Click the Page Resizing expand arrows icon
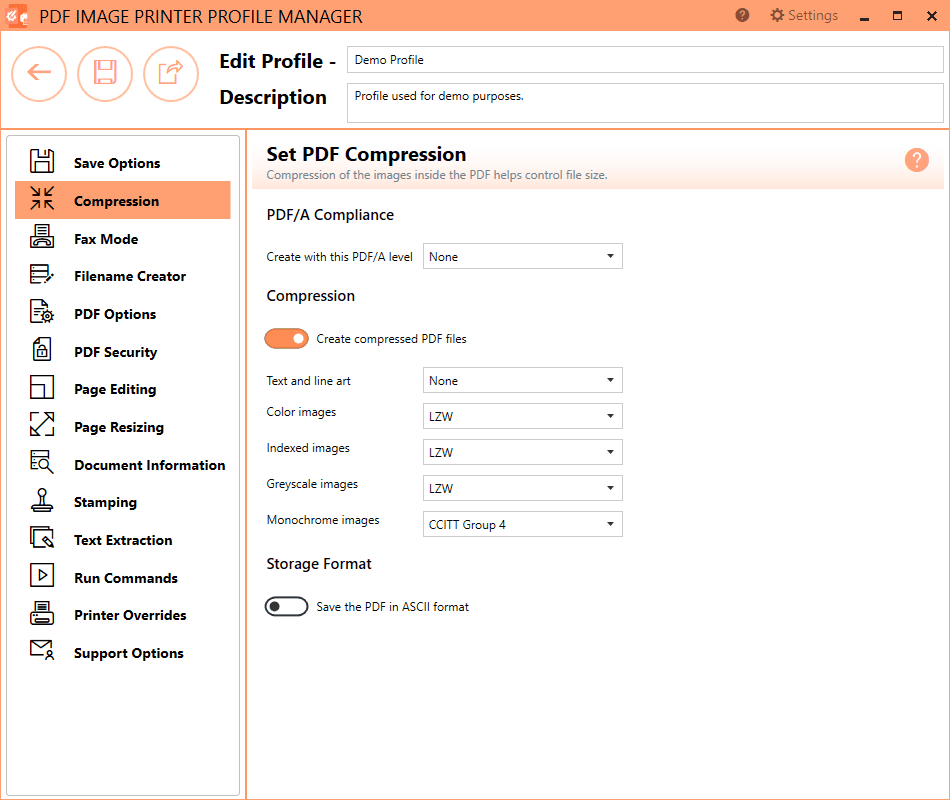This screenshot has width=950, height=800. pos(42,425)
